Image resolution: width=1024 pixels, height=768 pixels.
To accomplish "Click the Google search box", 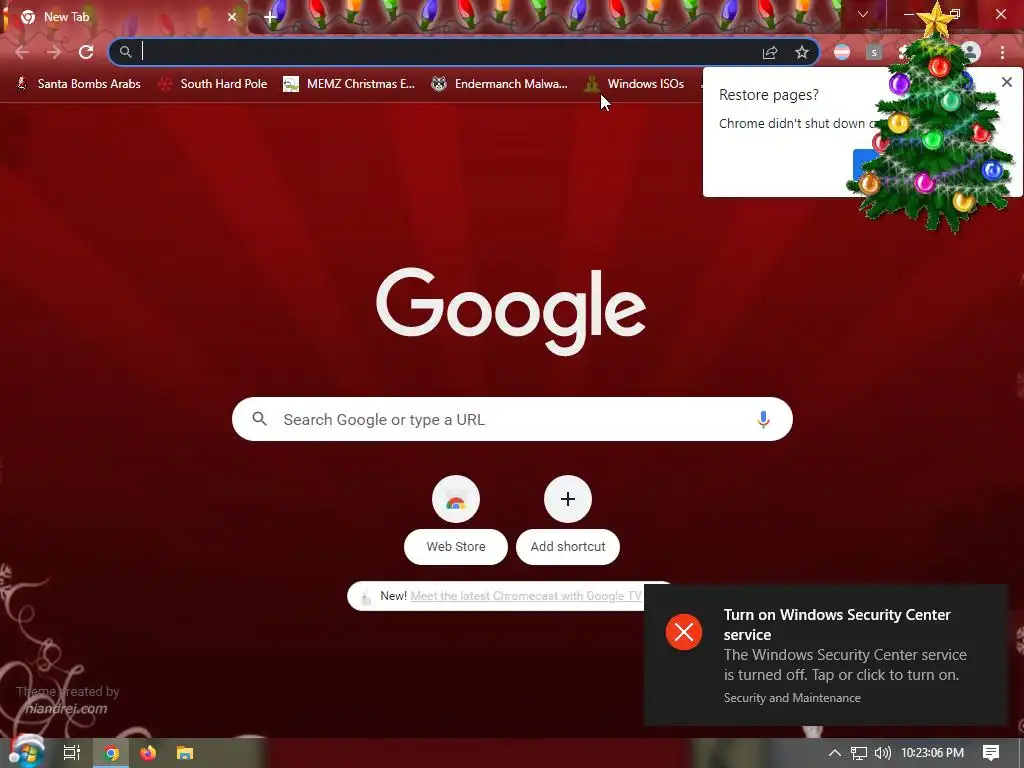I will pyautogui.click(x=512, y=419).
